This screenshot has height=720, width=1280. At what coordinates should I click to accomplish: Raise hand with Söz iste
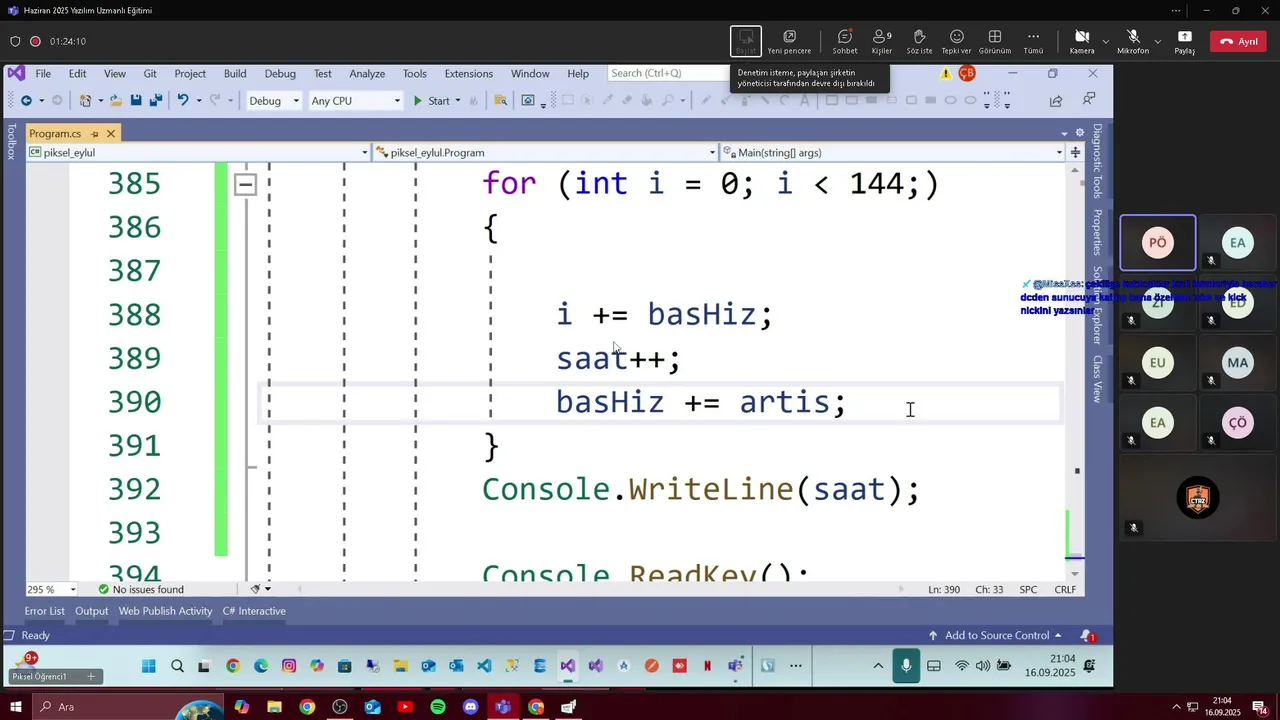tap(919, 41)
